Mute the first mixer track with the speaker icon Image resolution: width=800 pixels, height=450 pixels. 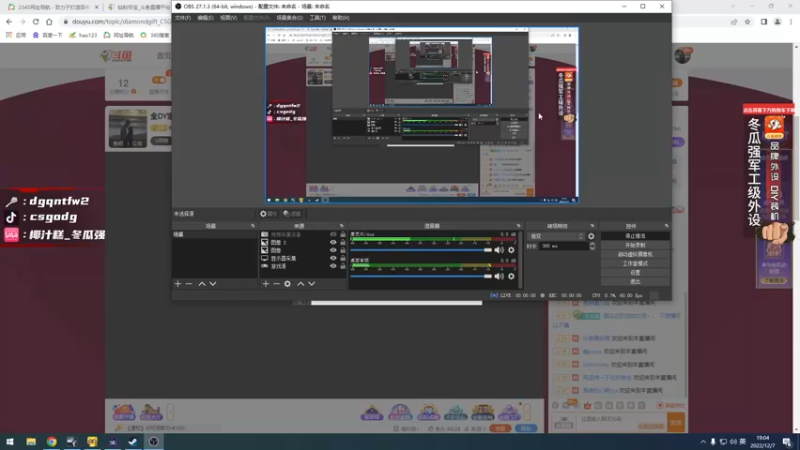pos(499,250)
